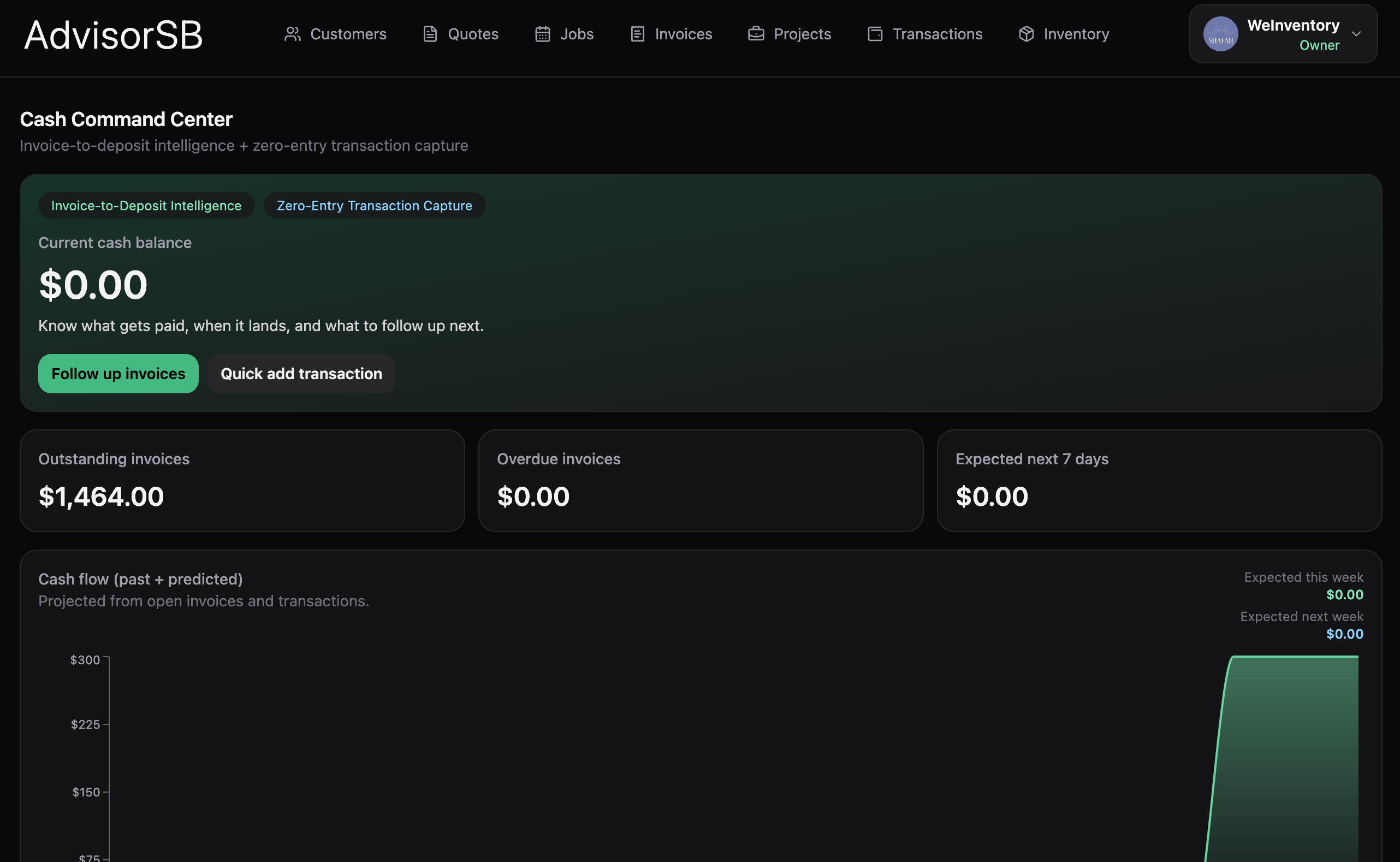
Task: Select the Invoice-to-Deposit Intelligence badge
Action: (146, 205)
